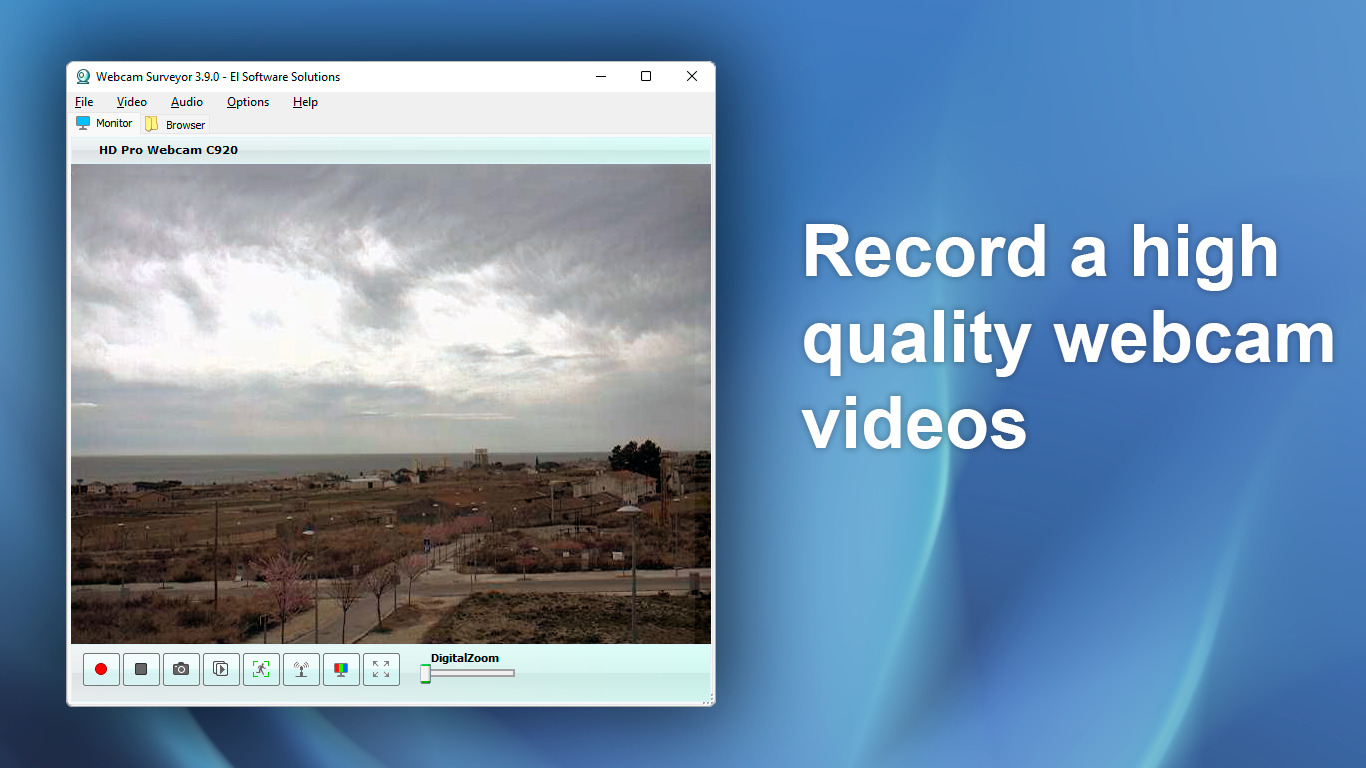Start recording with the red record button
This screenshot has height=768, width=1366.
101,669
